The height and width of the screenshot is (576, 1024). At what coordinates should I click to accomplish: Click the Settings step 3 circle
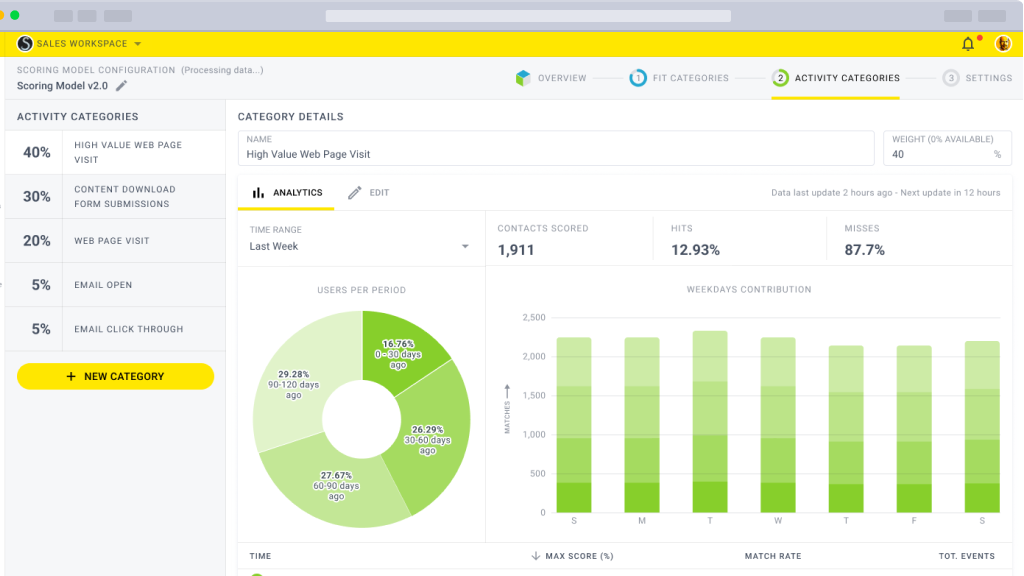[950, 78]
